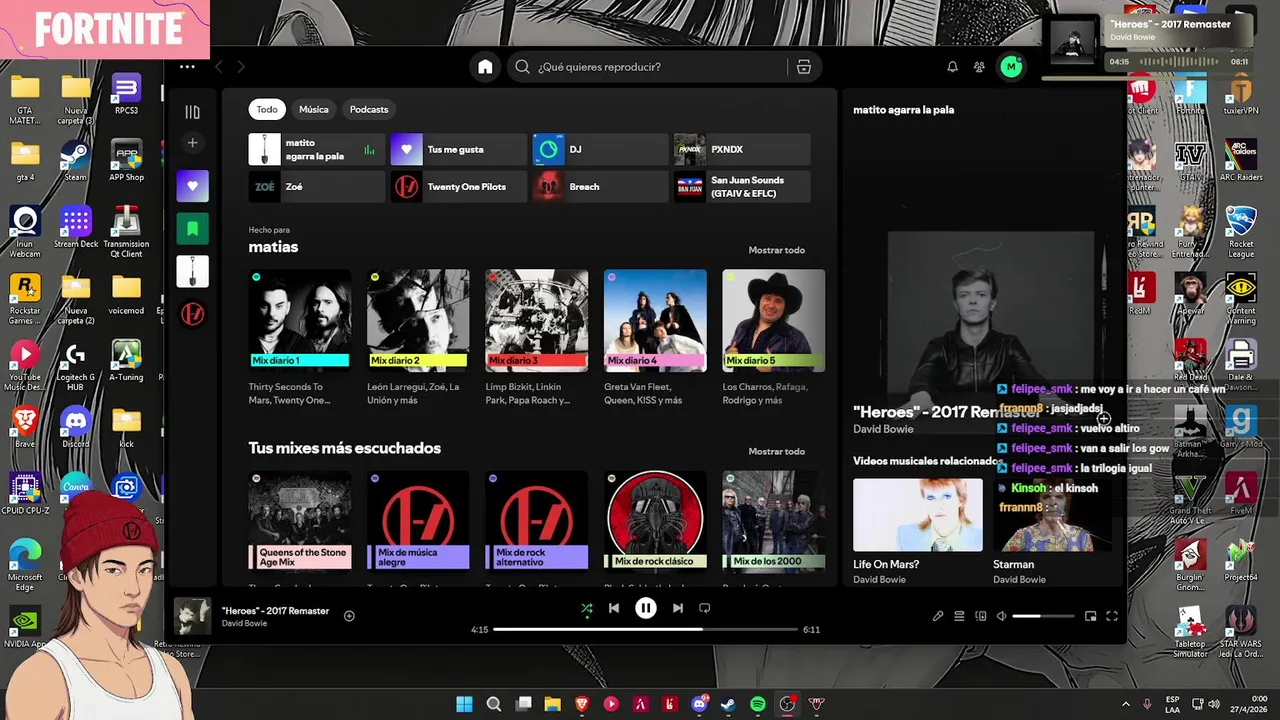The image size is (1280, 720).
Task: Expand the Your Library sidebar icon
Action: click(x=193, y=112)
